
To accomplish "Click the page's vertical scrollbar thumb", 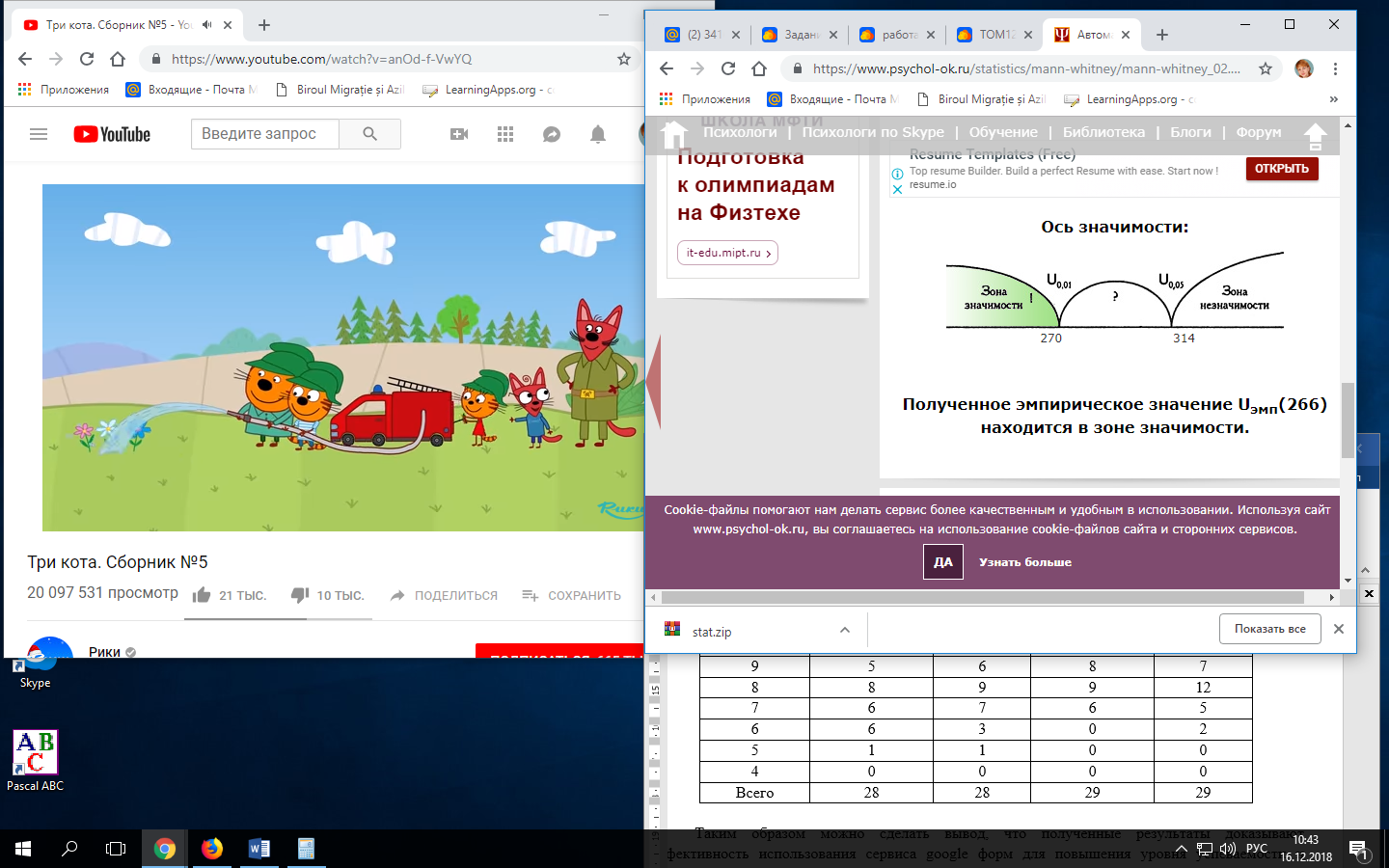I will 1348,420.
